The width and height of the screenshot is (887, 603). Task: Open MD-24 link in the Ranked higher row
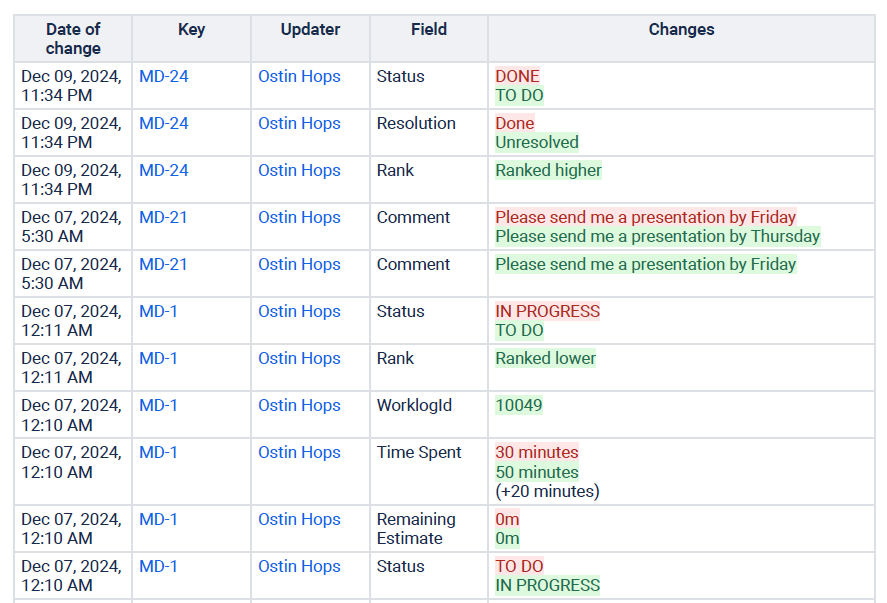coord(164,170)
